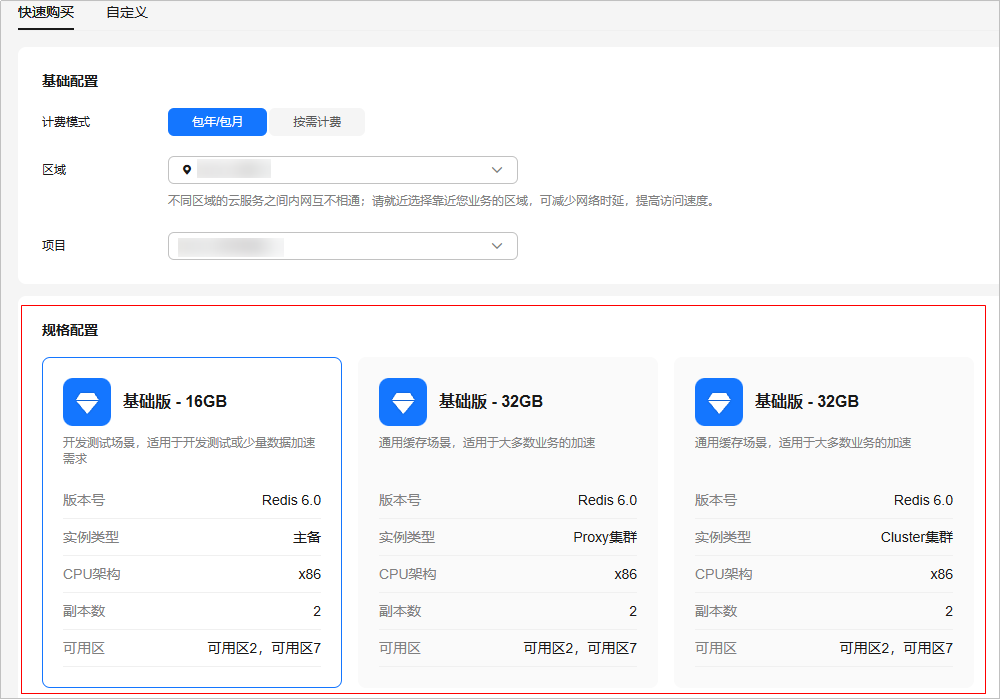The height and width of the screenshot is (699, 1000).
Task: Select 包年/包月 billing mode
Action: coord(217,122)
